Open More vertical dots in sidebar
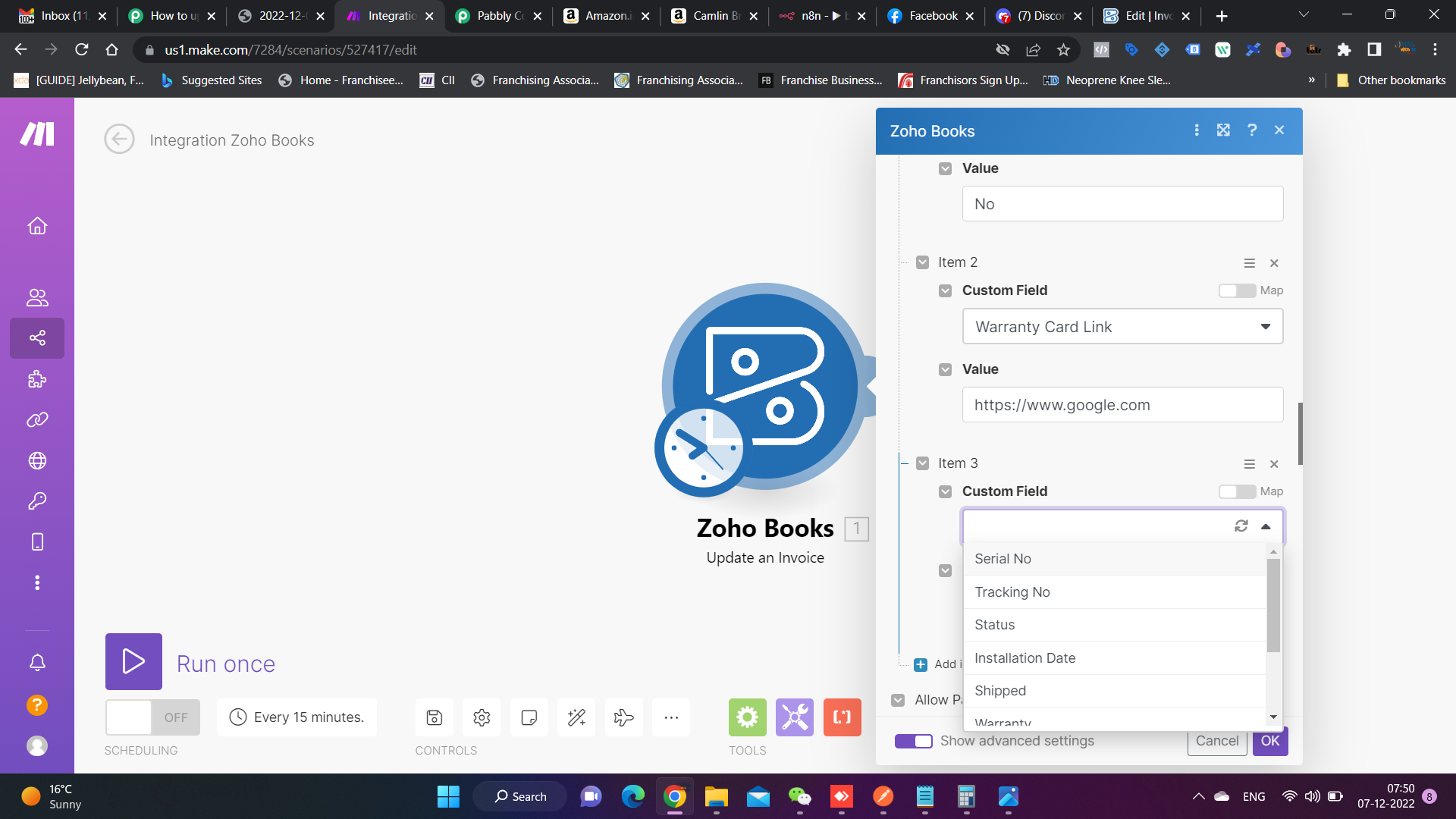This screenshot has width=1456, height=819. coord(37,582)
